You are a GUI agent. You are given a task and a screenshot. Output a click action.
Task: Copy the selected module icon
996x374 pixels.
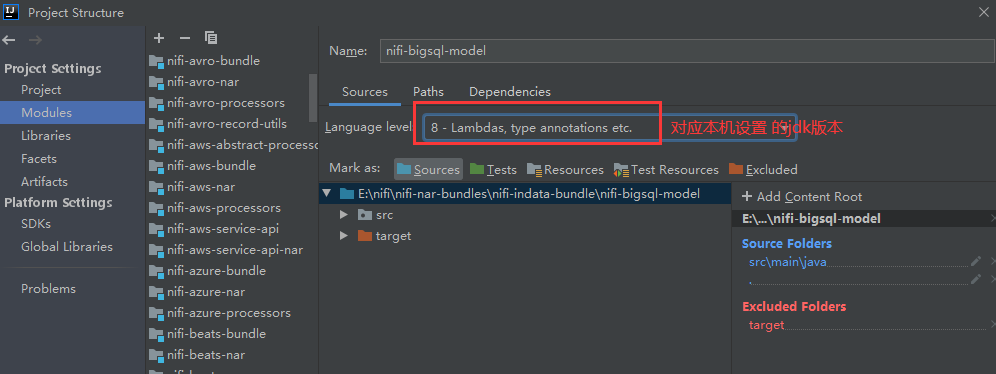(211, 38)
